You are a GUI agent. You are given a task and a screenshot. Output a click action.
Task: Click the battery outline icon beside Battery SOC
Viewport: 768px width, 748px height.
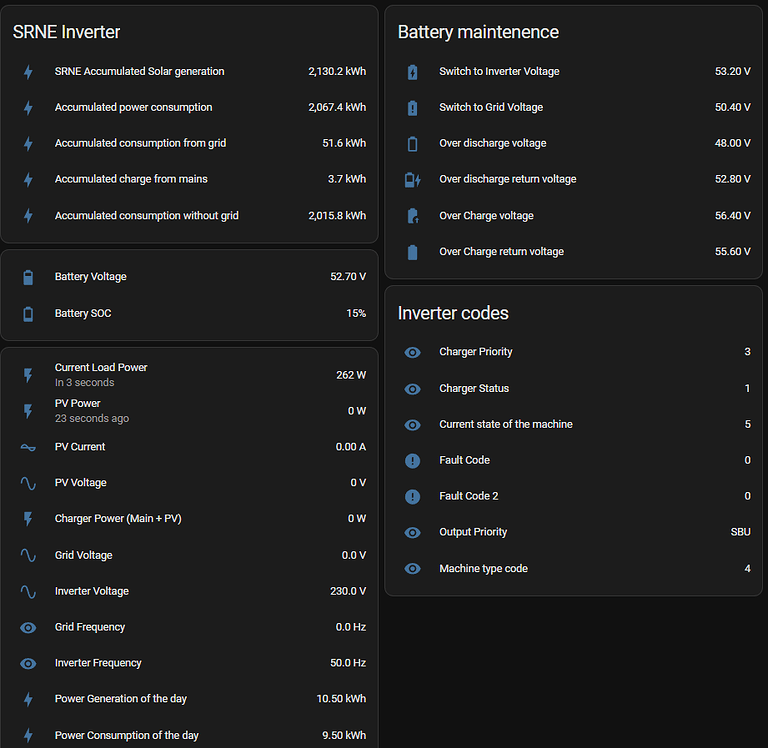point(28,314)
